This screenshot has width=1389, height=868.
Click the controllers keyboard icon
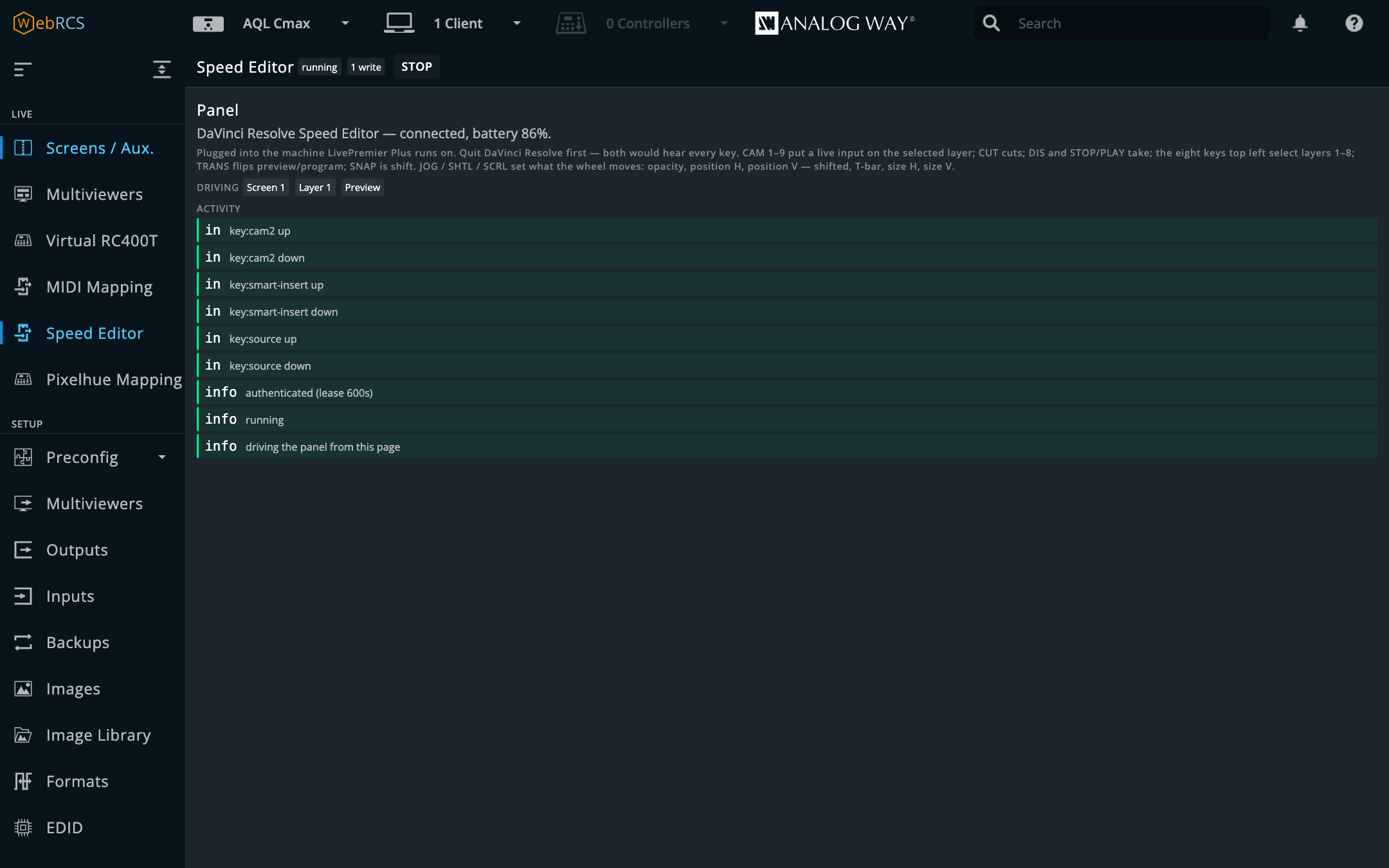pos(570,23)
